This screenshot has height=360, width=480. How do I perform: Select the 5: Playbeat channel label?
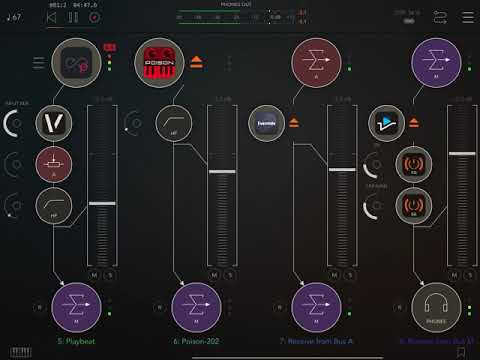(x=76, y=341)
